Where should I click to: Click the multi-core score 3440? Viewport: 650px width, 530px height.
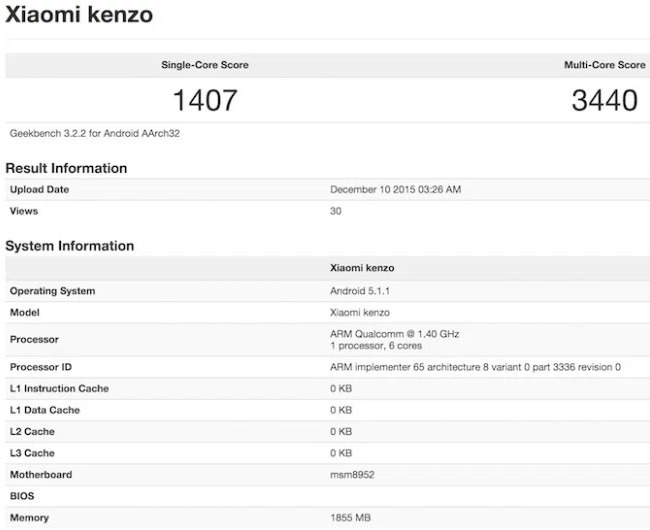pyautogui.click(x=604, y=100)
